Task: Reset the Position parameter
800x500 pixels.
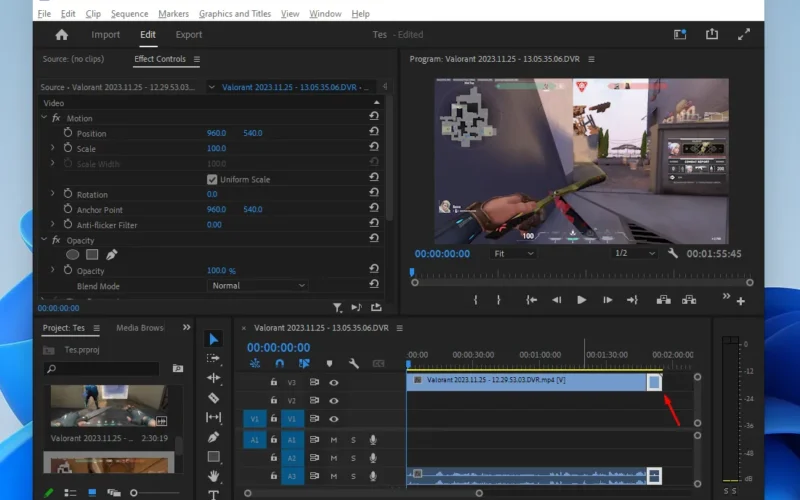Action: [x=374, y=132]
